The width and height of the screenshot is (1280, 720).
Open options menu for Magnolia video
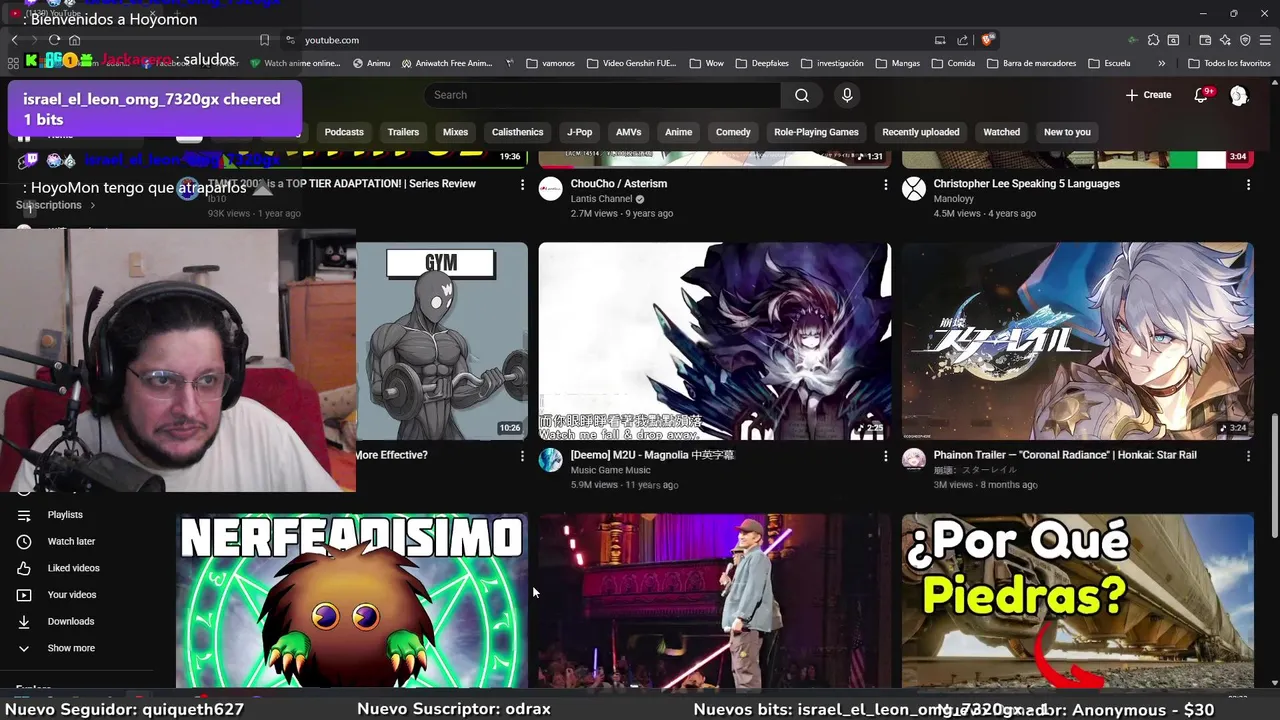(x=885, y=456)
